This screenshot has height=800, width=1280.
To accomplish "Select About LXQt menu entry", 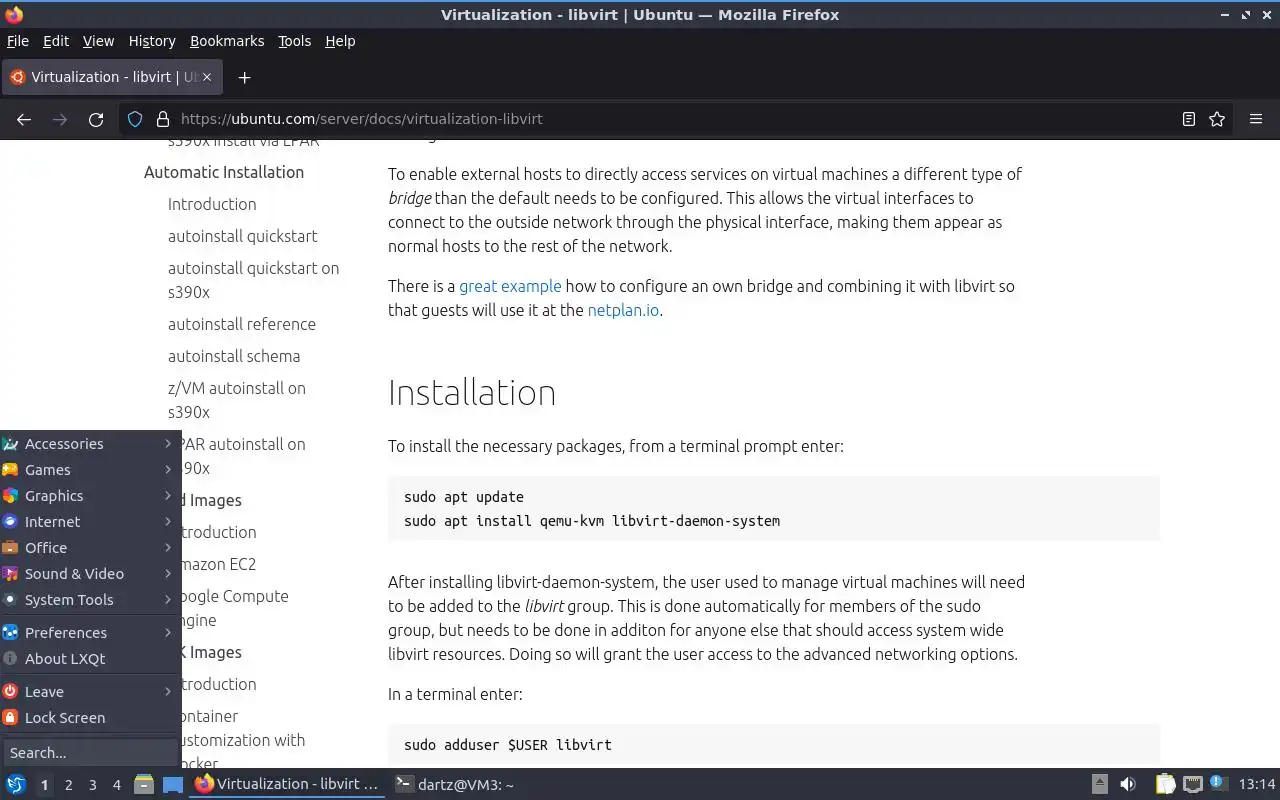I will pos(65,659).
